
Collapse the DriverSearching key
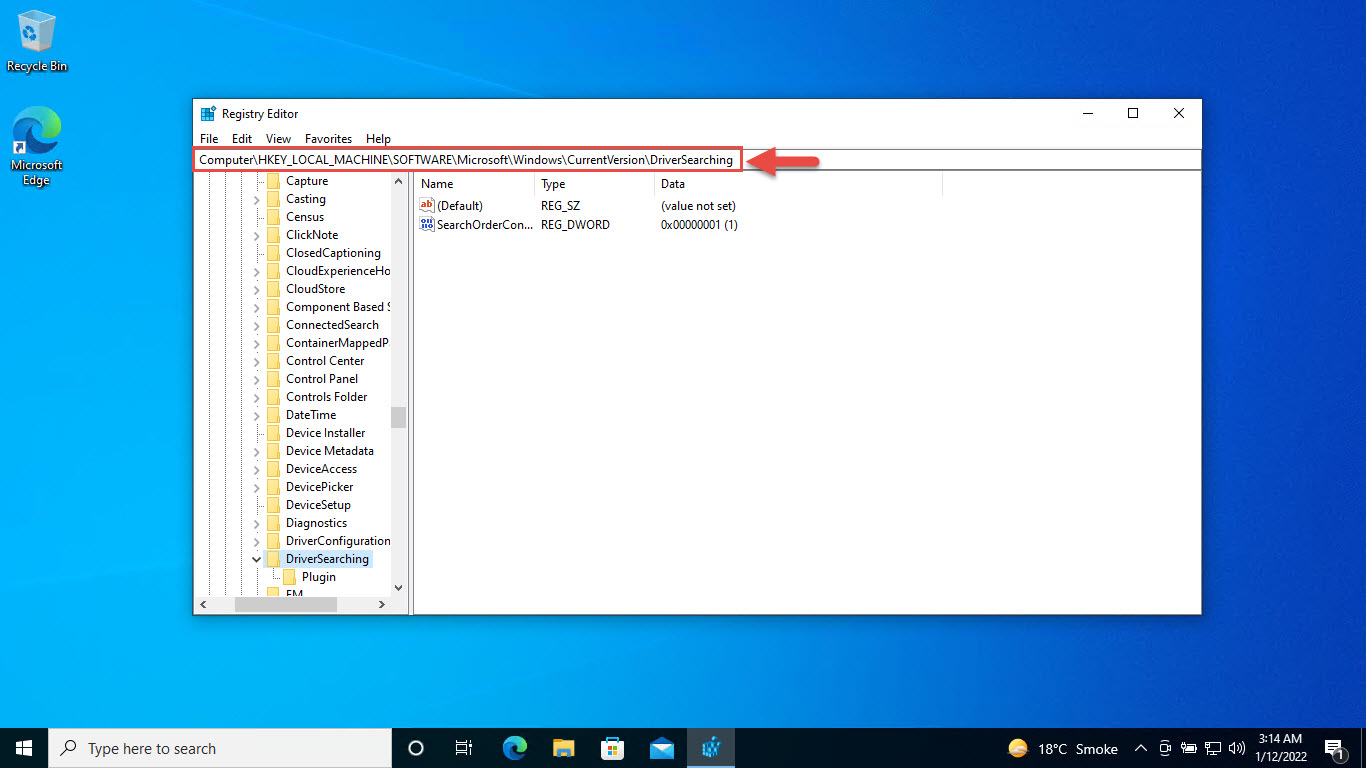pyautogui.click(x=257, y=559)
